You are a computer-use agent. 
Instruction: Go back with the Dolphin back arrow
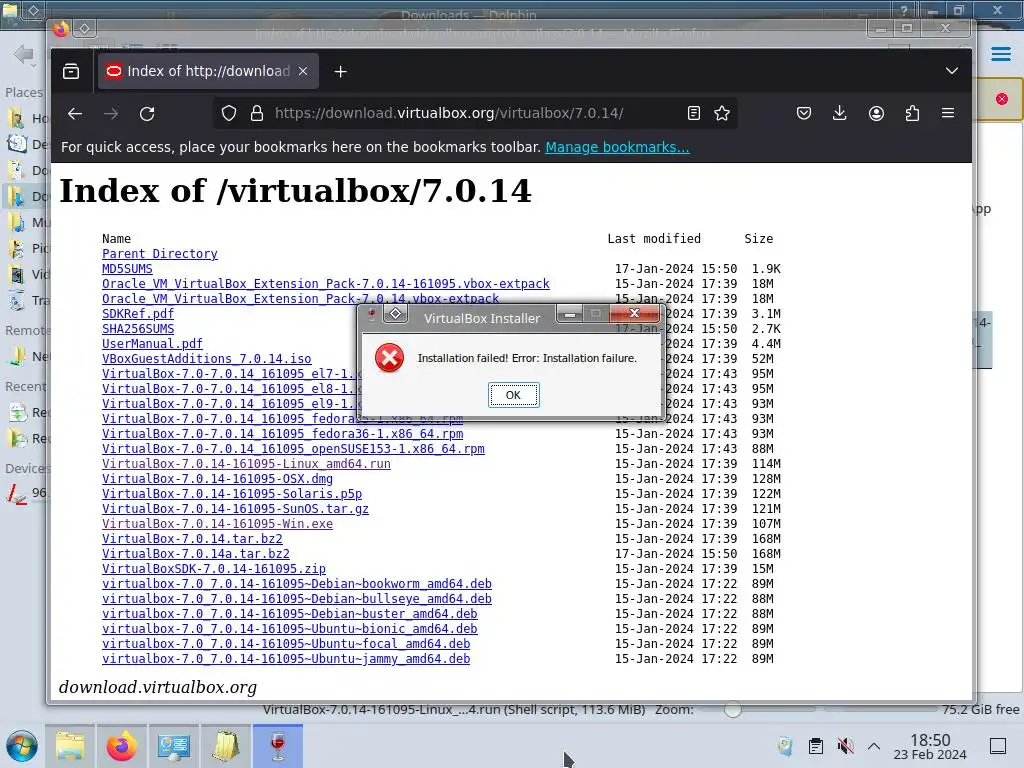[24, 54]
